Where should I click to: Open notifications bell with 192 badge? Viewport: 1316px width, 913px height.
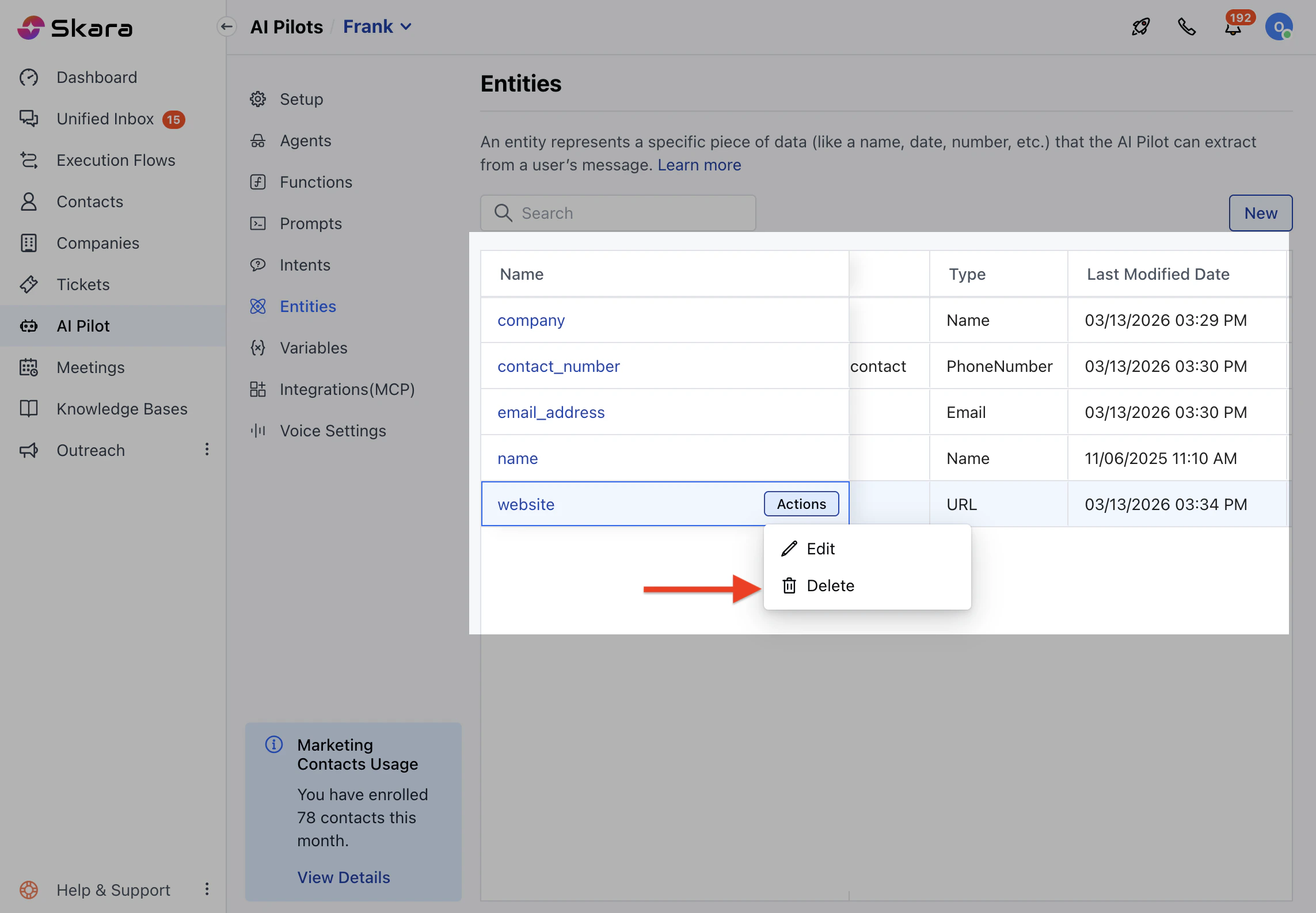point(1233,27)
